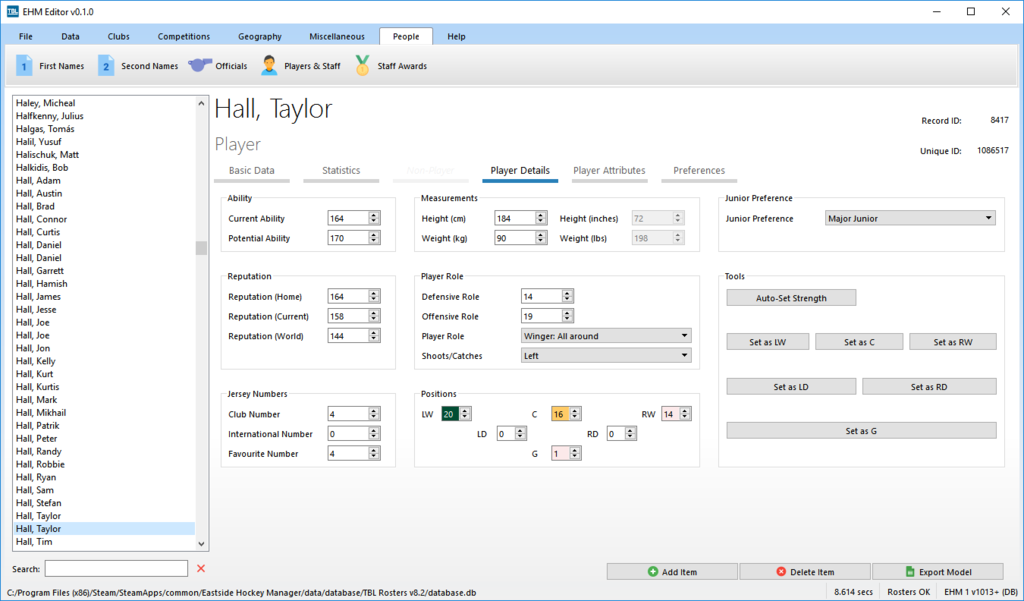This screenshot has width=1024, height=601.
Task: Click the Set as RD button
Action: pyautogui.click(x=929, y=387)
